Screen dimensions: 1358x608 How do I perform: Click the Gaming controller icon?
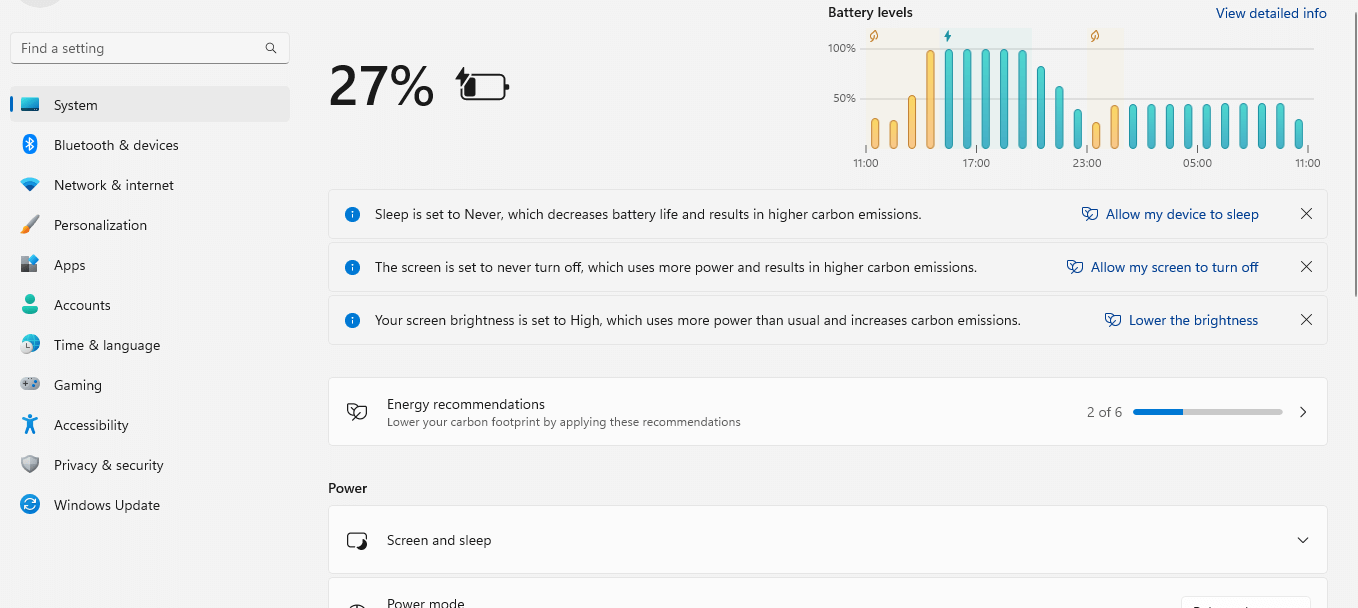(30, 385)
